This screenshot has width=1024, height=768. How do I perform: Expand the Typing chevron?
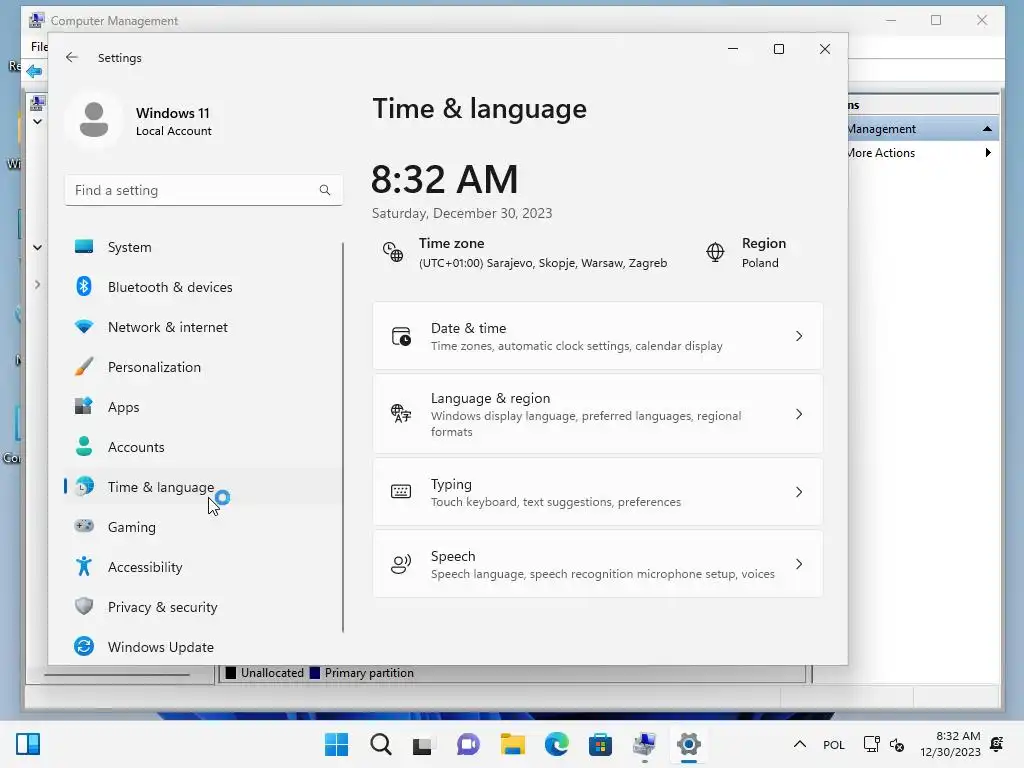(799, 492)
